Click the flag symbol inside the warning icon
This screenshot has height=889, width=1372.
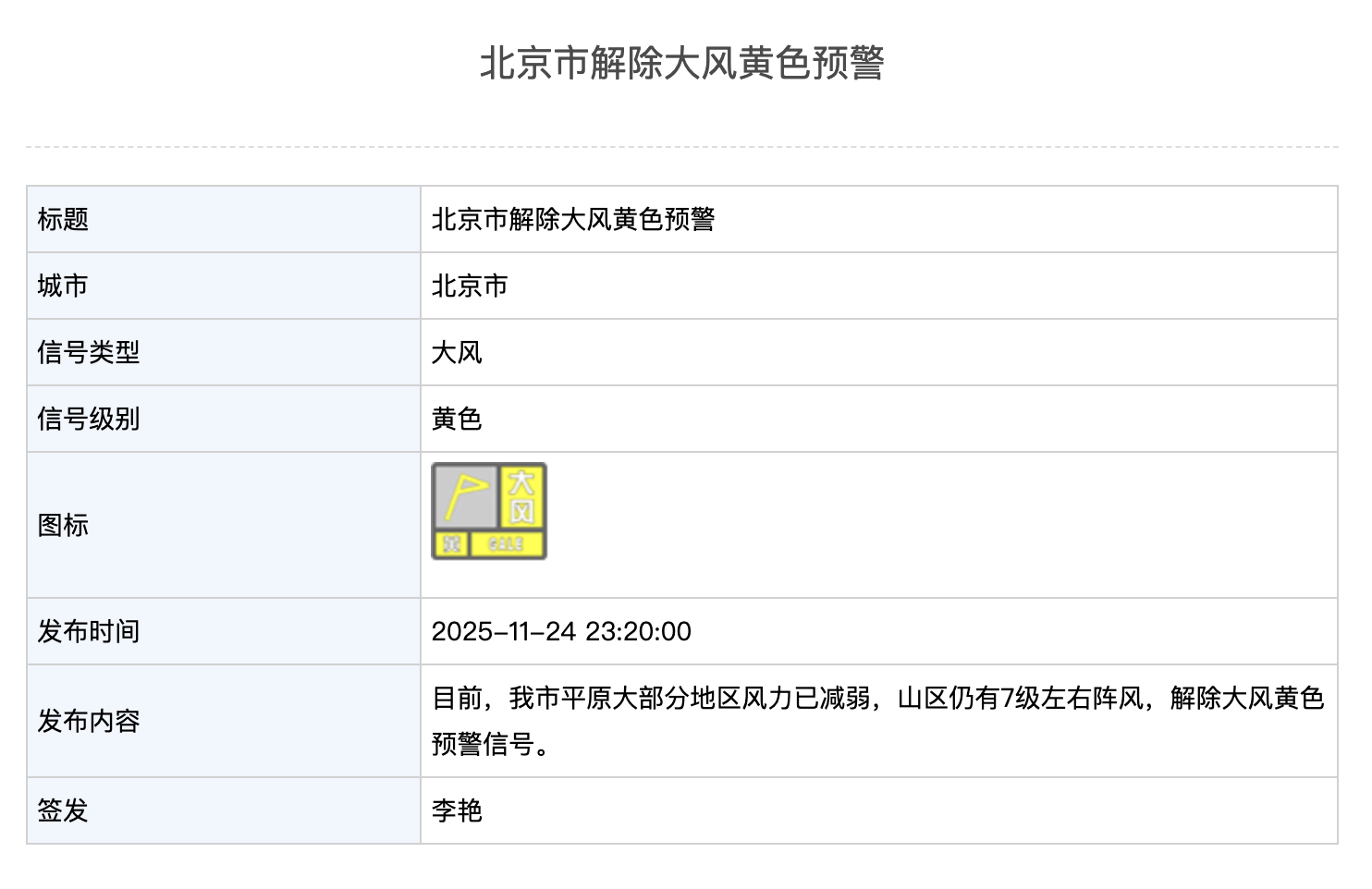[x=466, y=496]
